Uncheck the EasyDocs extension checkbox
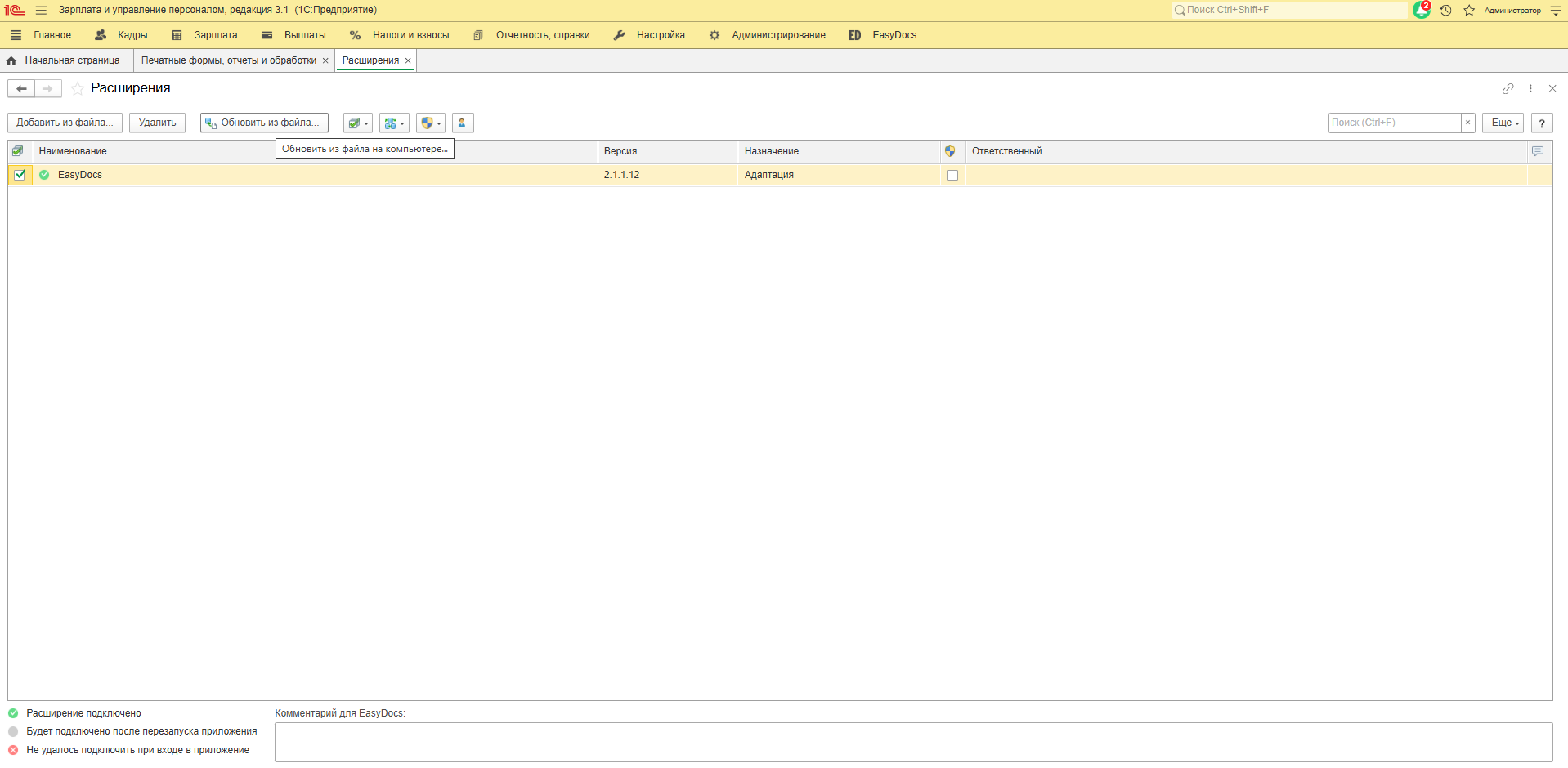Image resolution: width=1568 pixels, height=768 pixels. tap(20, 175)
